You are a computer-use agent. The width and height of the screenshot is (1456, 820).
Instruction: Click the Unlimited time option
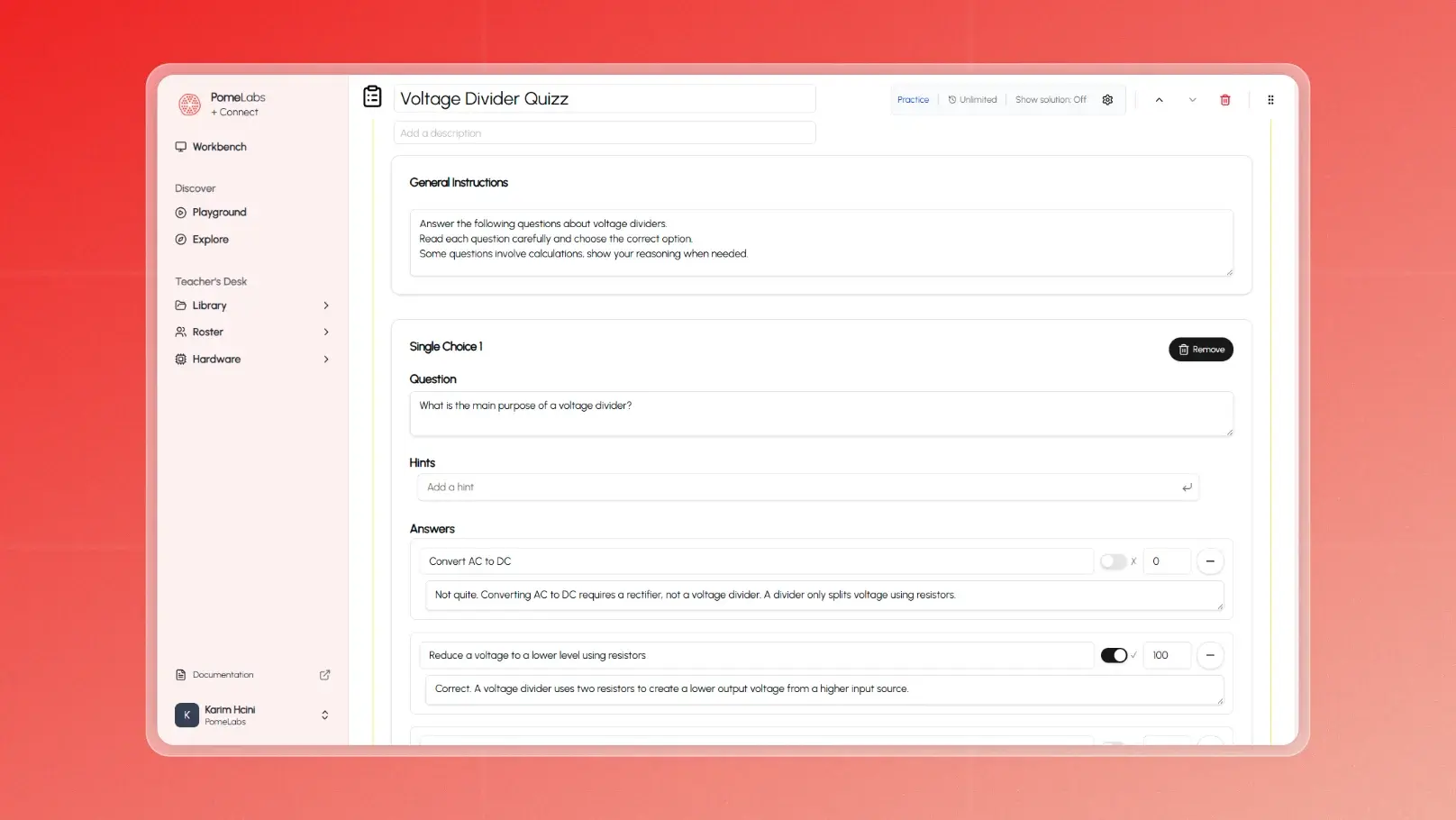click(x=972, y=100)
